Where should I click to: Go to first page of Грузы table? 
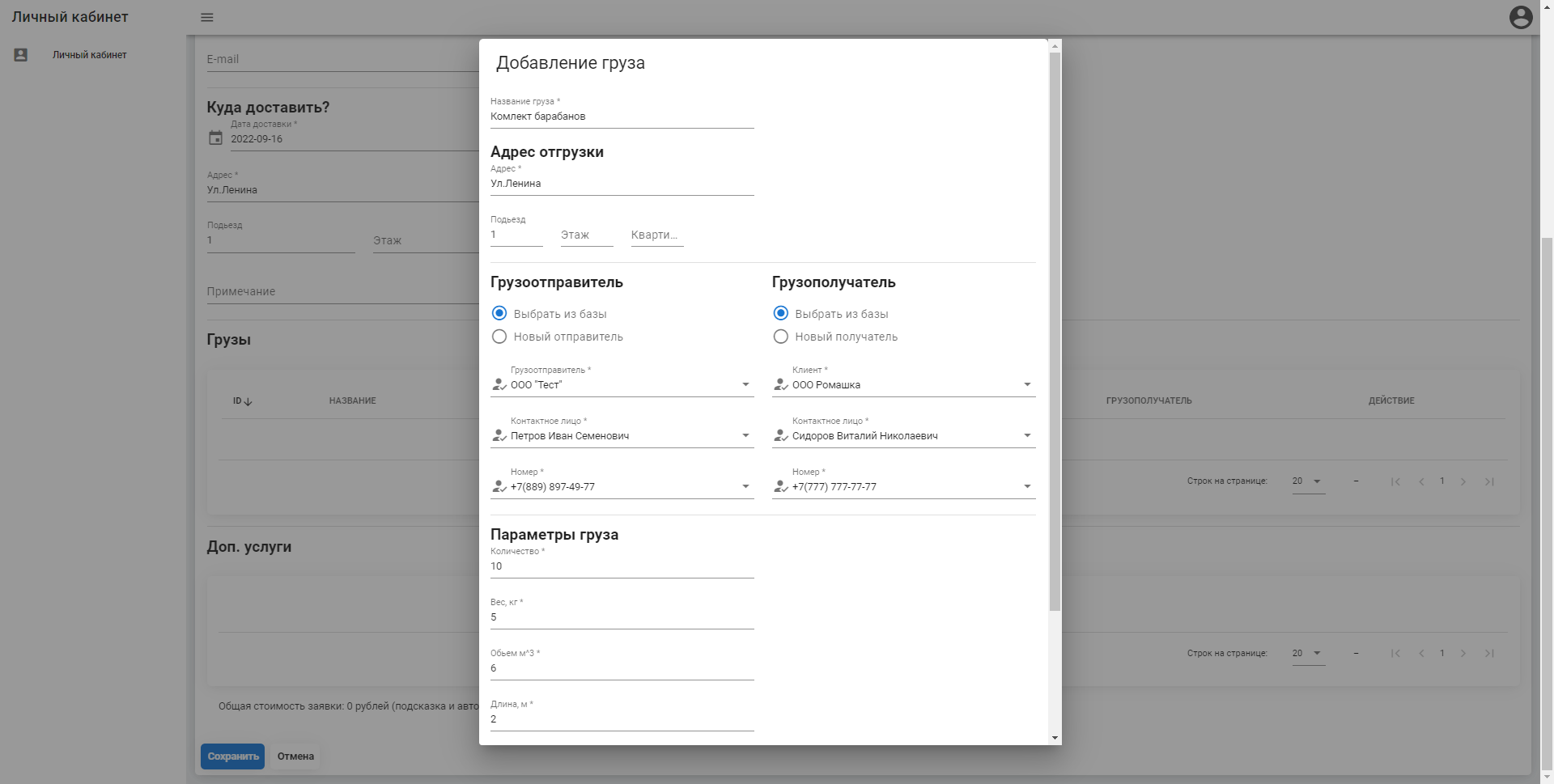pos(1395,481)
